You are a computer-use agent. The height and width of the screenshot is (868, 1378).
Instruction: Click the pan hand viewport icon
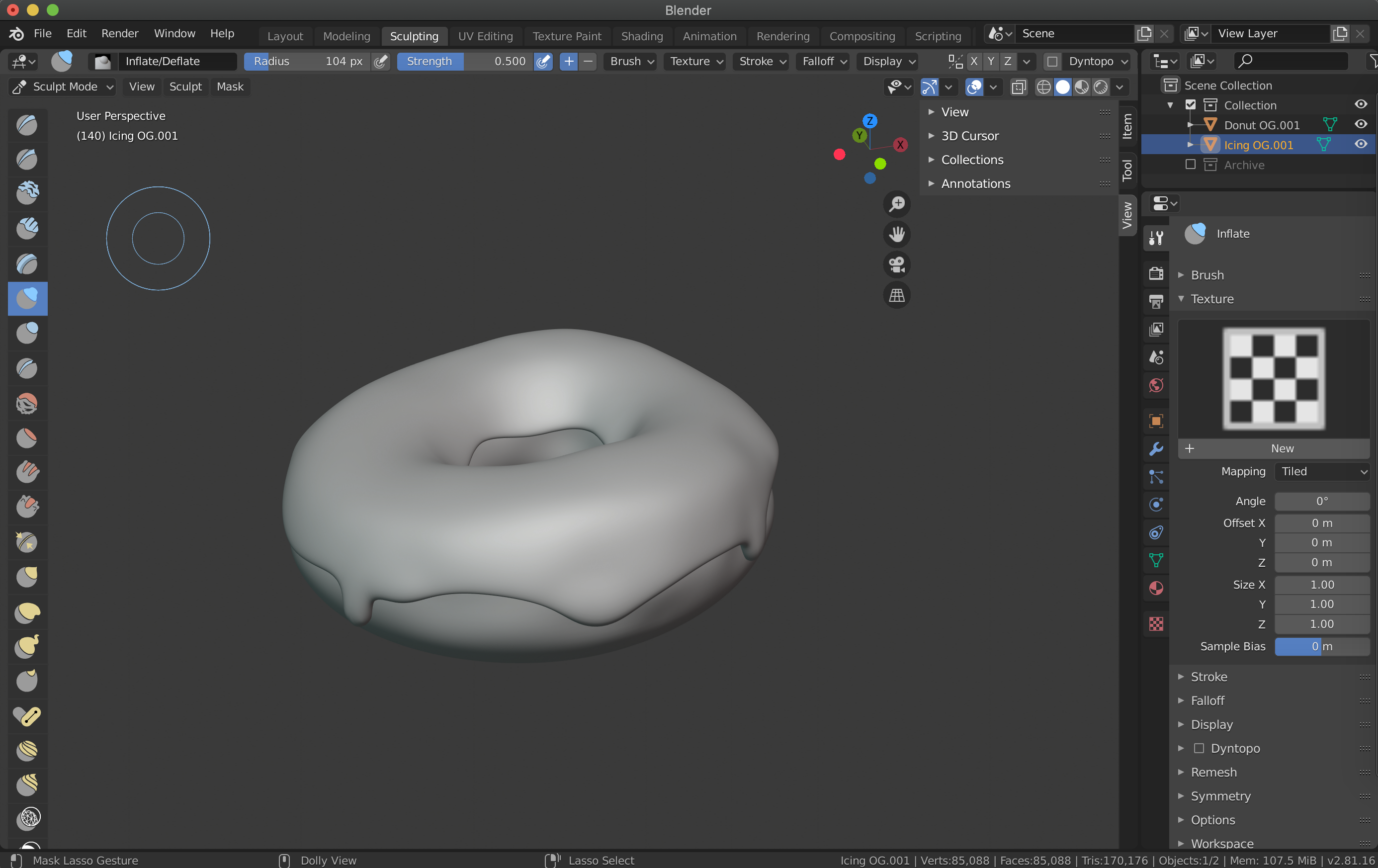[896, 234]
